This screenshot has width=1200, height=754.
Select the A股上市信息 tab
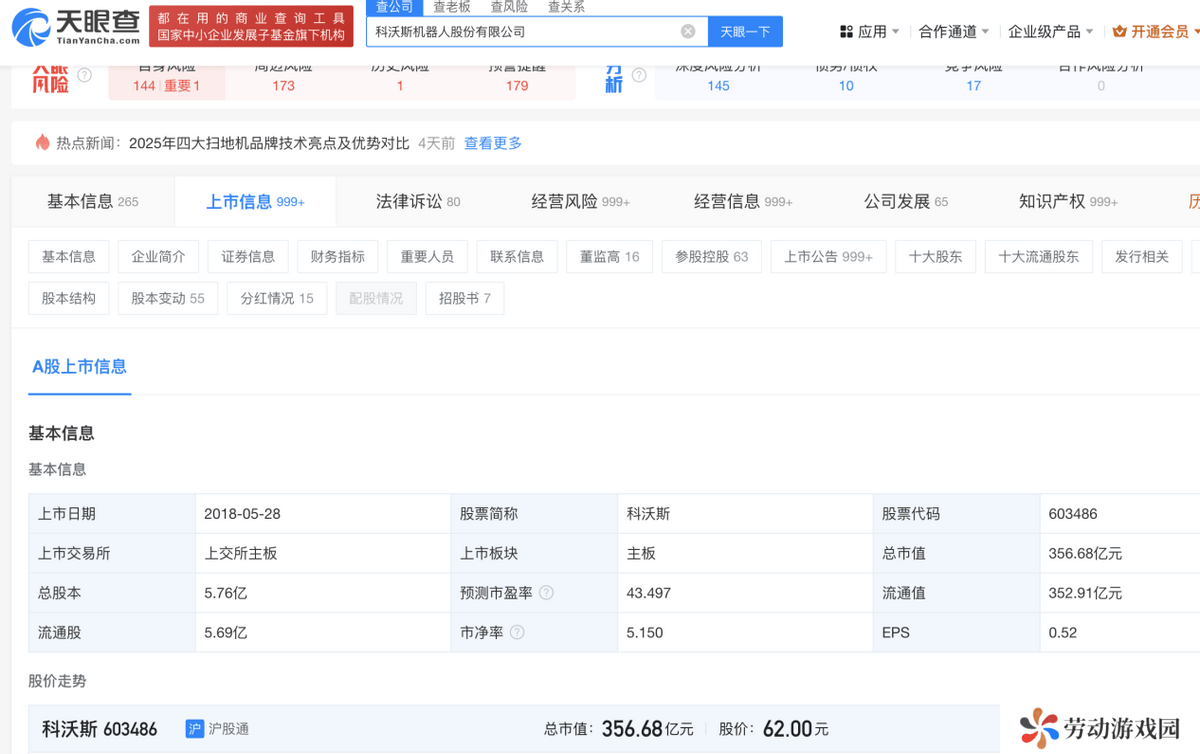point(80,367)
